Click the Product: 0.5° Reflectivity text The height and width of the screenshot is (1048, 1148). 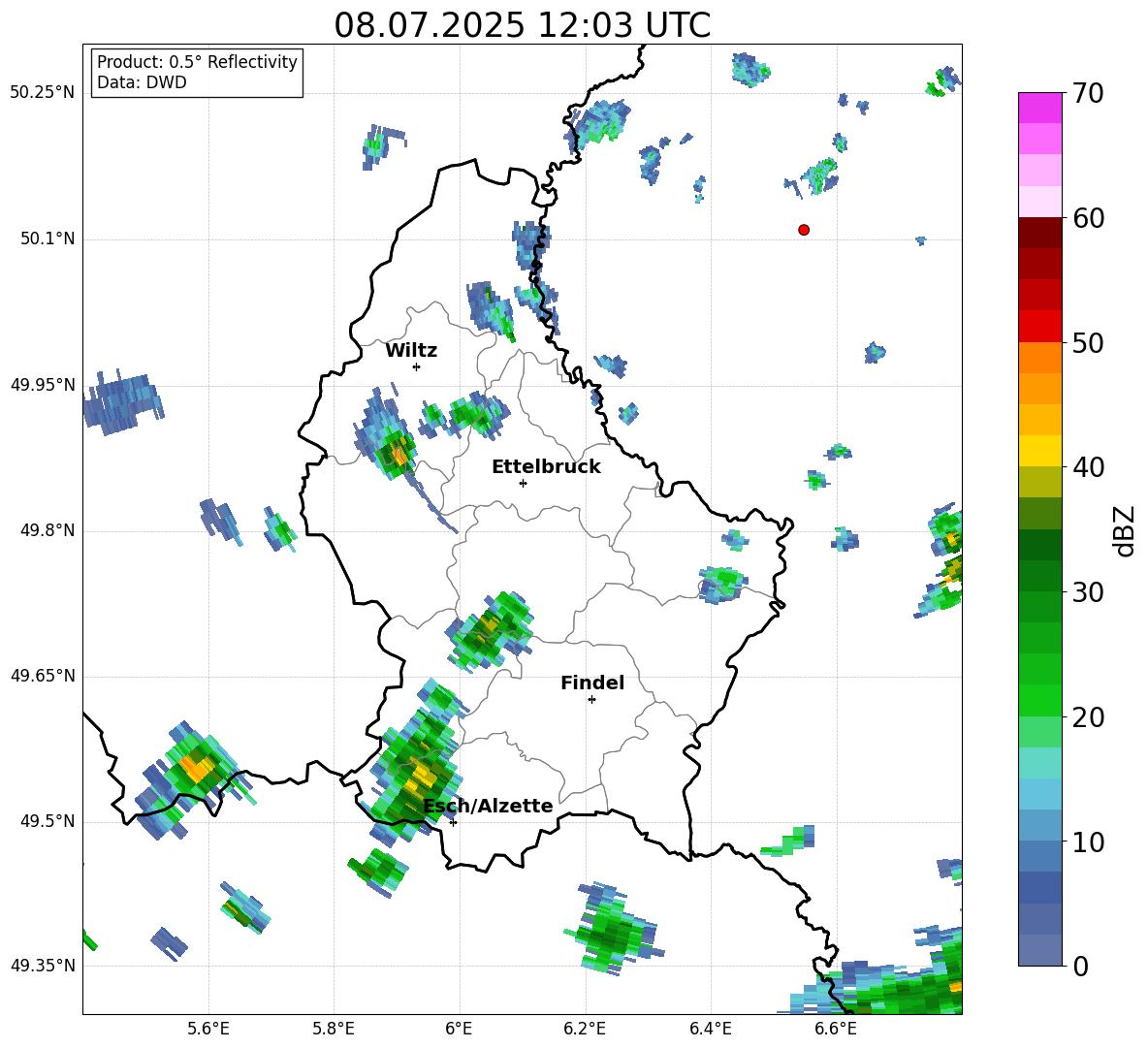(x=197, y=62)
